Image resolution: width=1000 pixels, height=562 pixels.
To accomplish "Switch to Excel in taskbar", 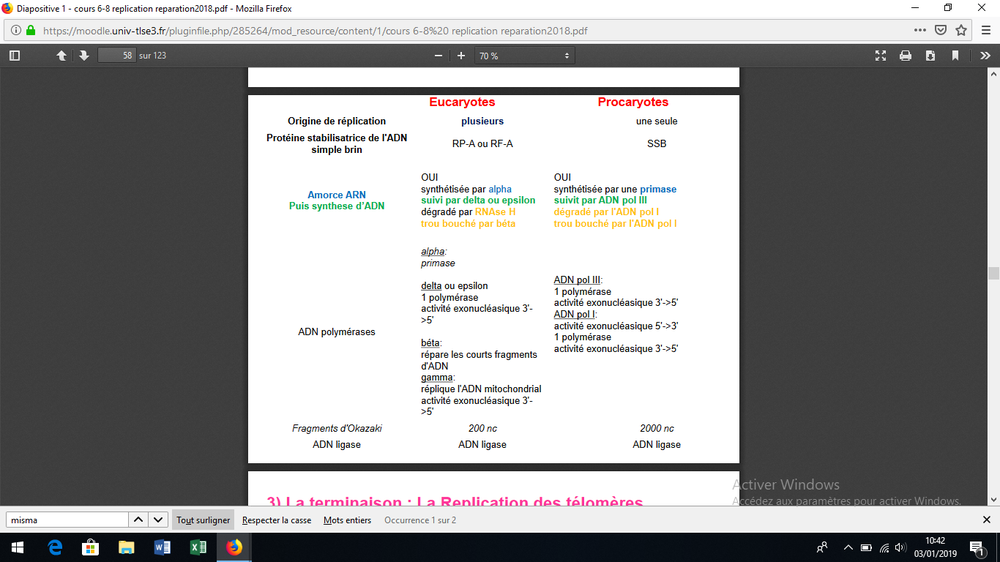I will (x=198, y=547).
